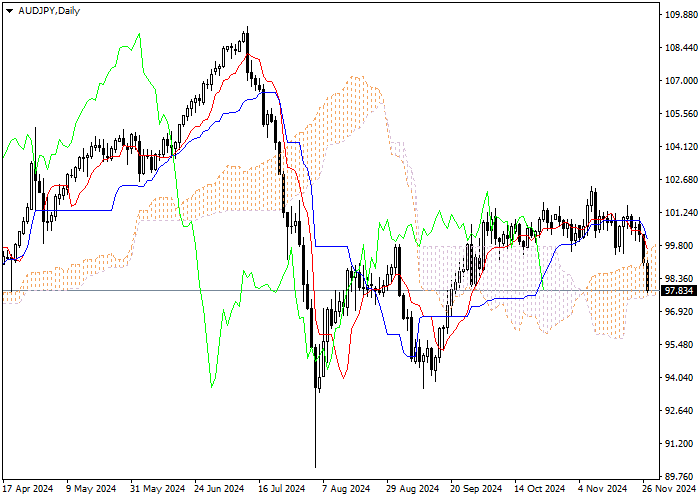Click the AUDJPY,Daily chart title
Viewport: 700px width, 500px height.
point(49,11)
